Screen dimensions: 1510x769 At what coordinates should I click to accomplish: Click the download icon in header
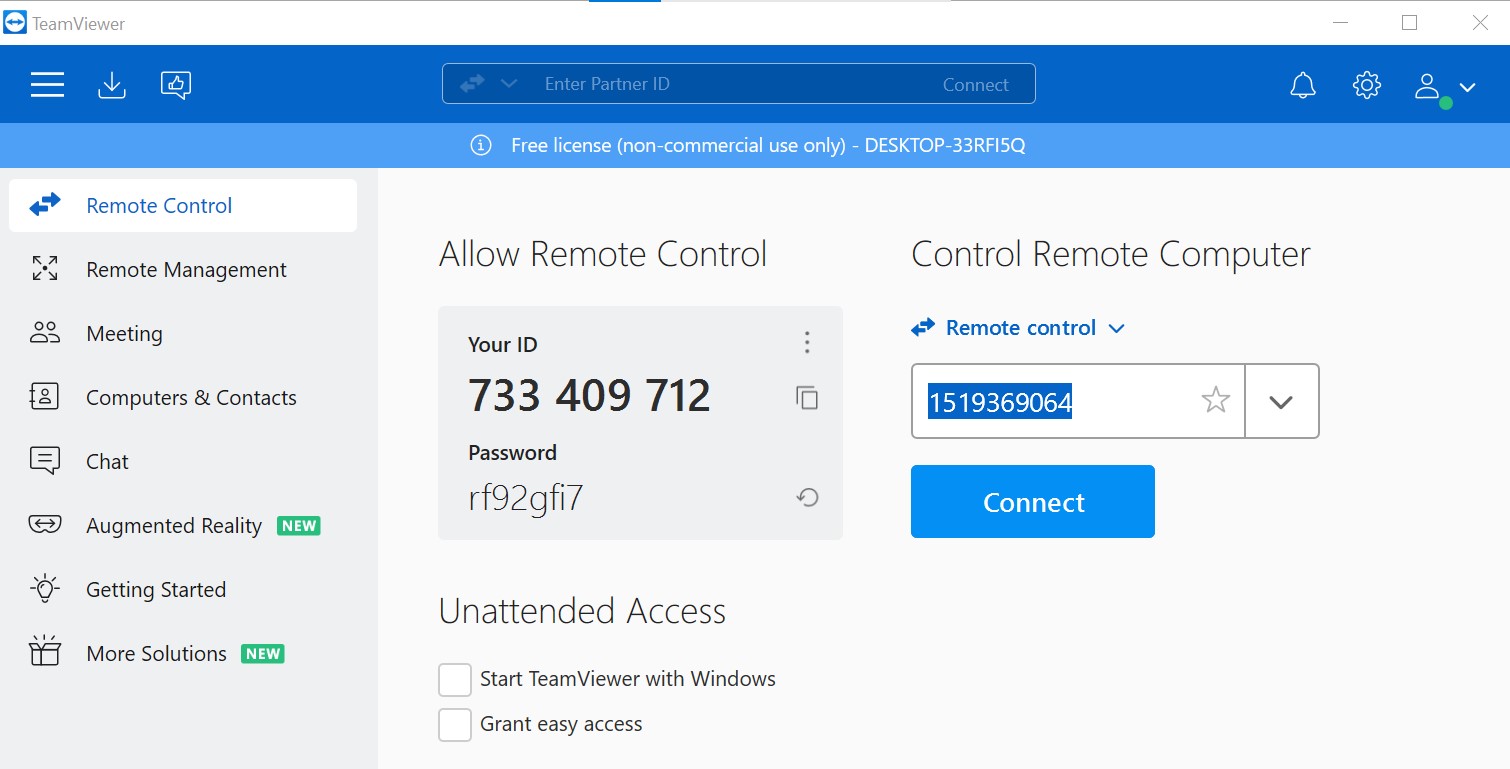(x=112, y=85)
